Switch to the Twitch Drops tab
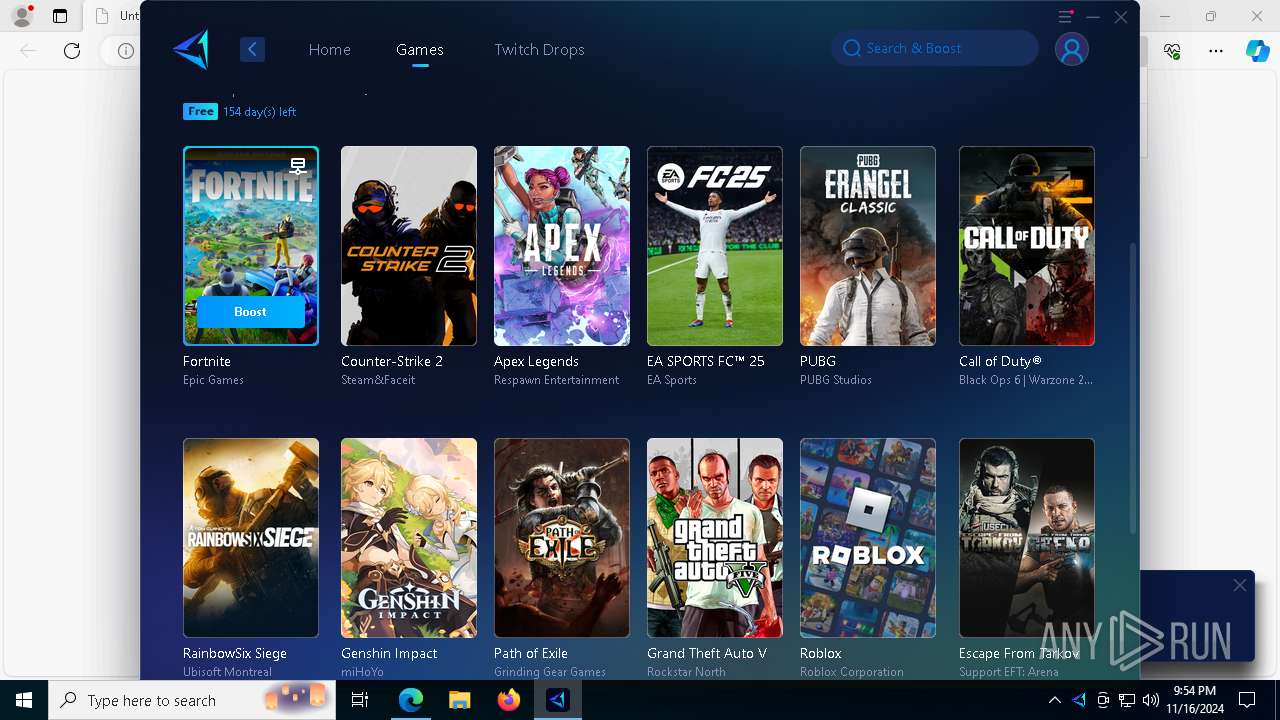The width and height of the screenshot is (1280, 720). (539, 49)
